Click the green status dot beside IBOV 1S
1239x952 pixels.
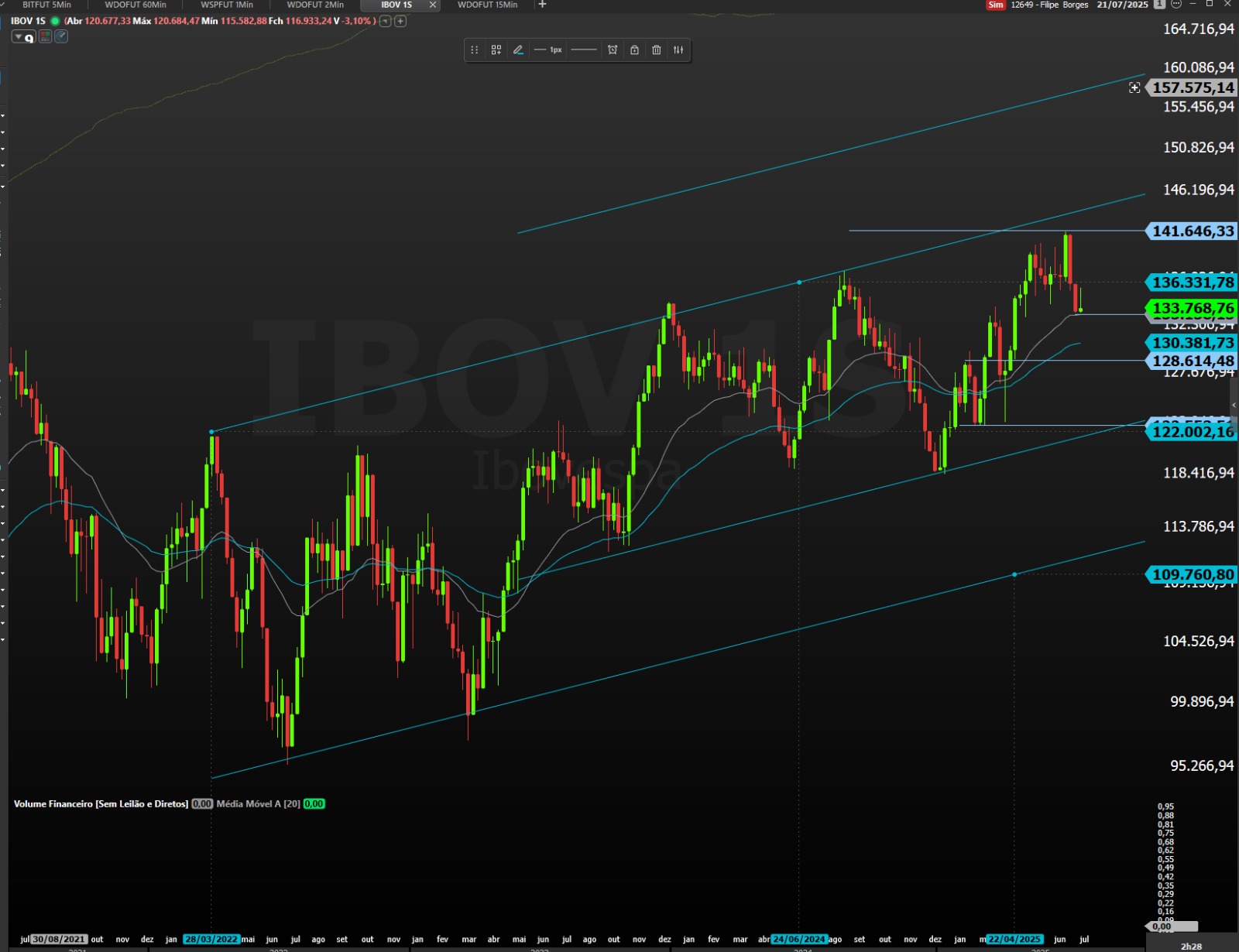55,21
